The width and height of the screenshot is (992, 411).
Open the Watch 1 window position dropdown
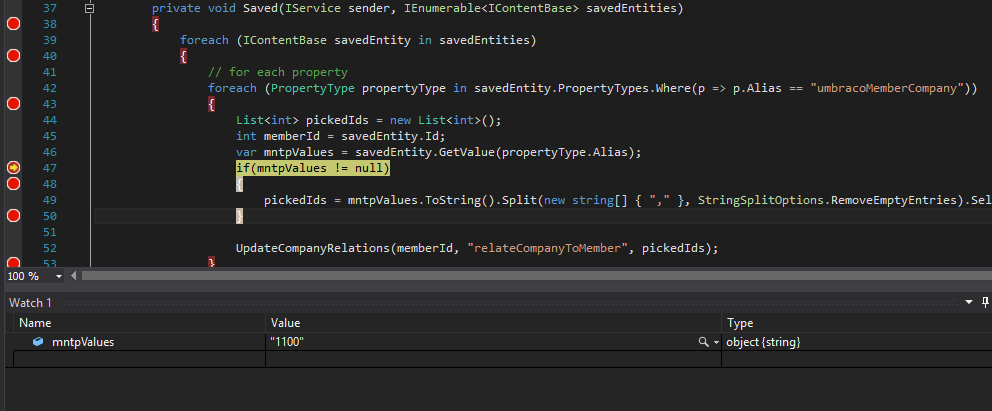969,303
